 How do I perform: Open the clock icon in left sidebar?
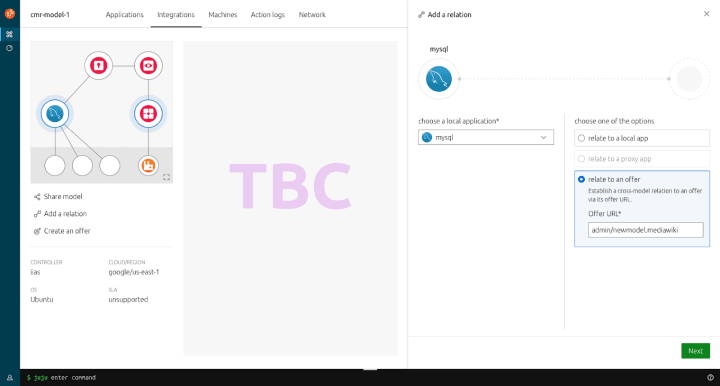tap(10, 48)
